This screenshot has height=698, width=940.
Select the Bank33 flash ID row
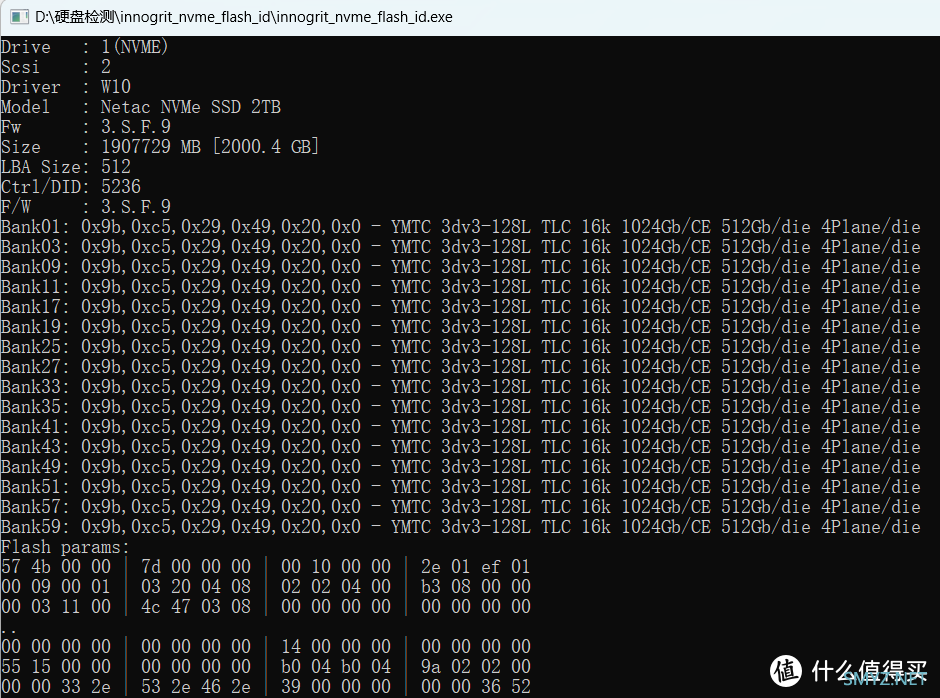point(460,386)
